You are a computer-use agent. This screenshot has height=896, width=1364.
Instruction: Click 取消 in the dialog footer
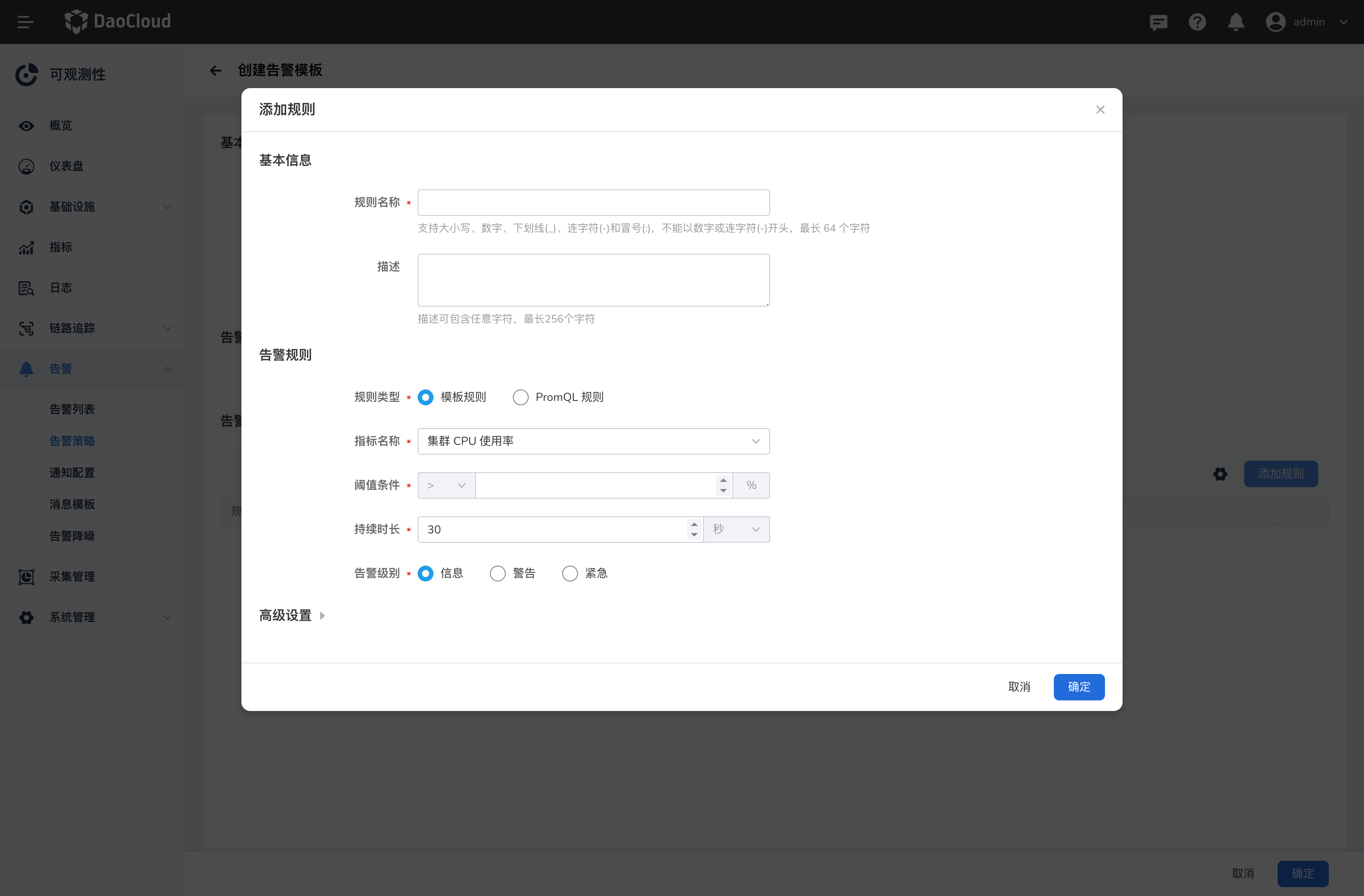pyautogui.click(x=1019, y=686)
